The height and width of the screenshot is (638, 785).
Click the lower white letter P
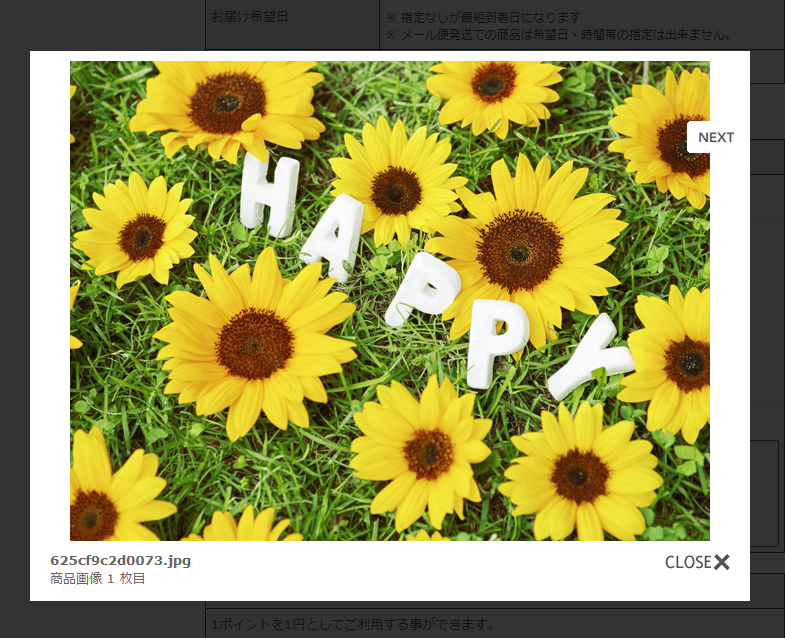tap(497, 342)
